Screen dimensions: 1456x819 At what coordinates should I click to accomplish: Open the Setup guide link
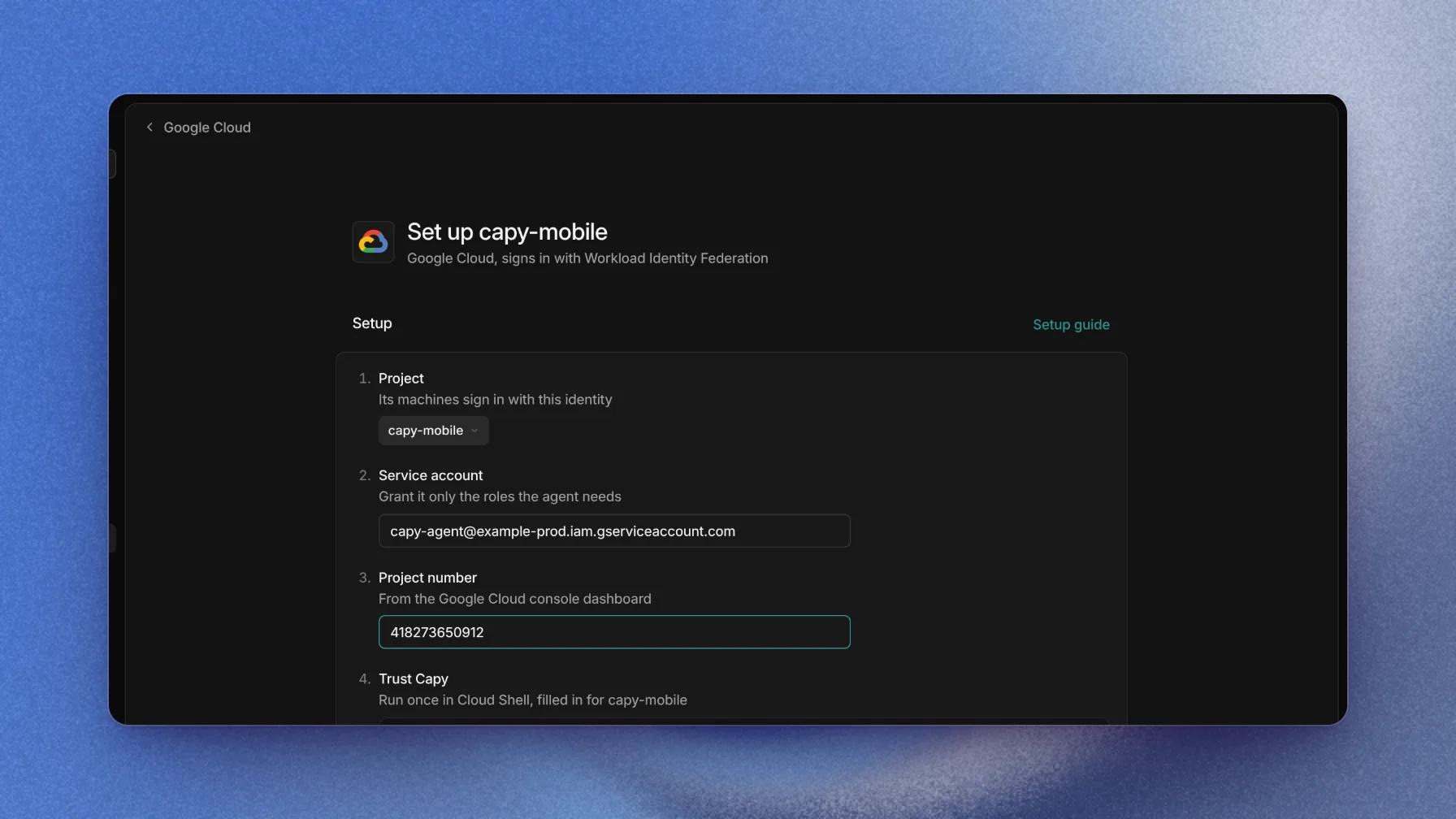pos(1071,324)
